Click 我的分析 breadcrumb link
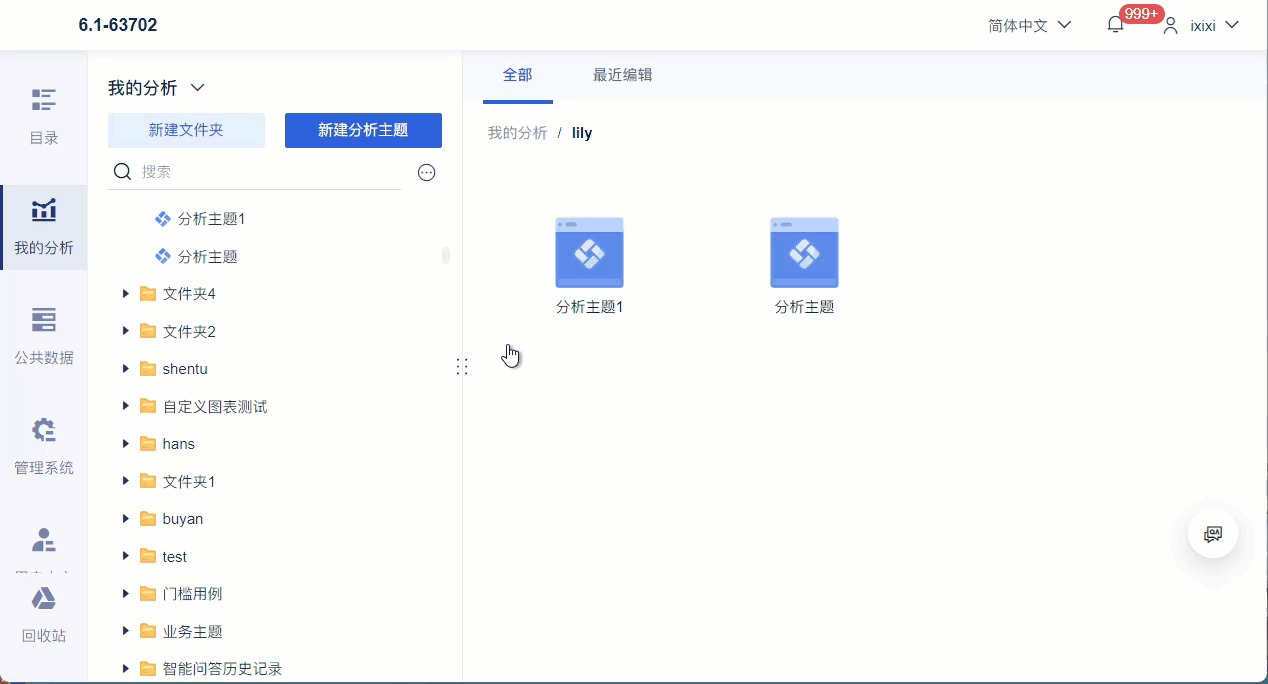1268x684 pixels. pyautogui.click(x=517, y=133)
